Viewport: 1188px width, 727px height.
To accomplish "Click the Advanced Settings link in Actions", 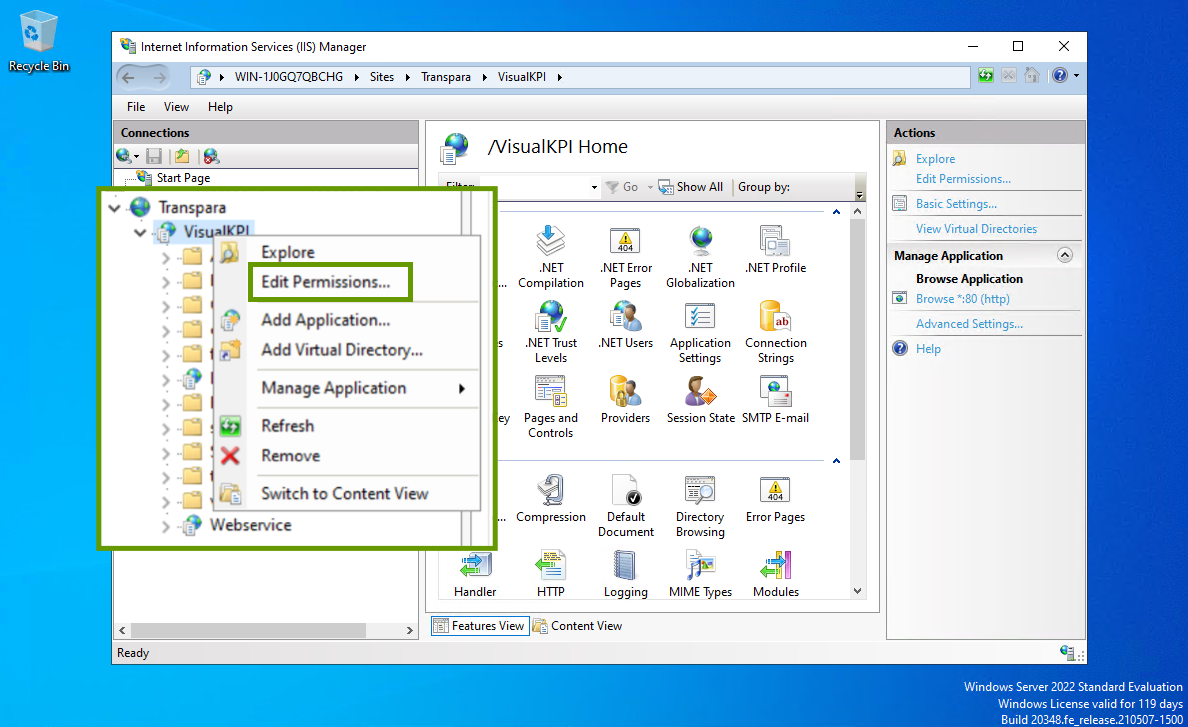I will pos(969,324).
